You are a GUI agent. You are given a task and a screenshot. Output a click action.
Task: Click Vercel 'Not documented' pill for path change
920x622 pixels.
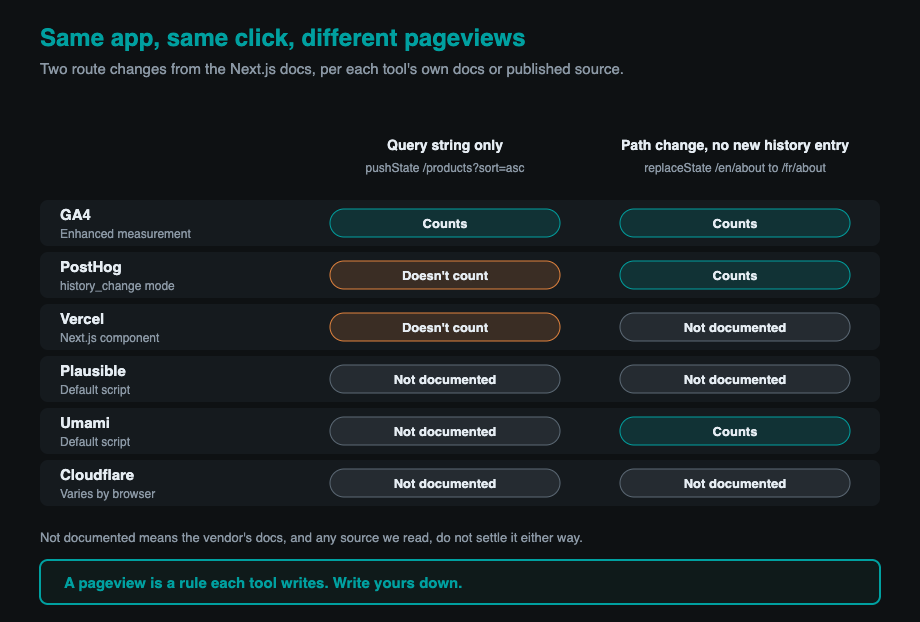coord(735,327)
